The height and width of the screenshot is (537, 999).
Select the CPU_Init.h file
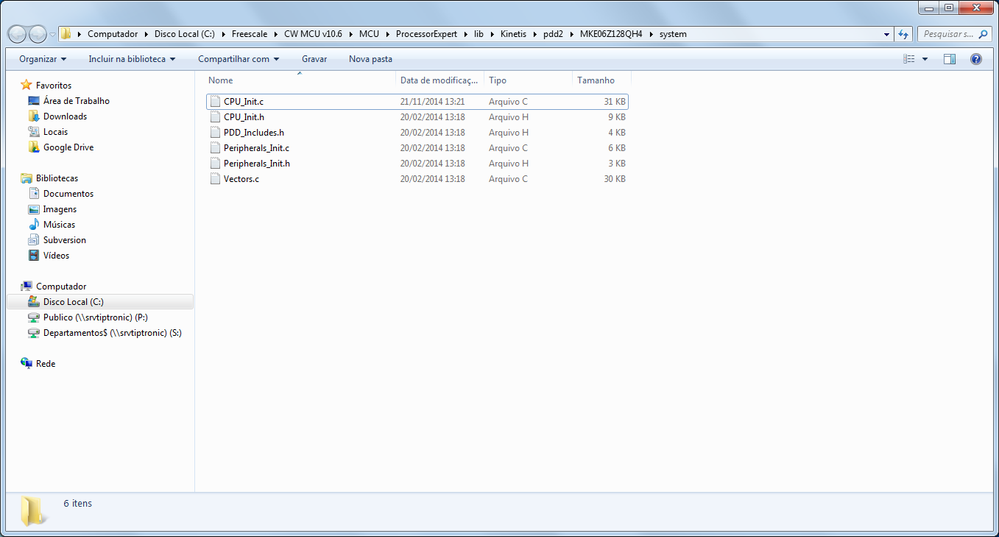coord(417,117)
